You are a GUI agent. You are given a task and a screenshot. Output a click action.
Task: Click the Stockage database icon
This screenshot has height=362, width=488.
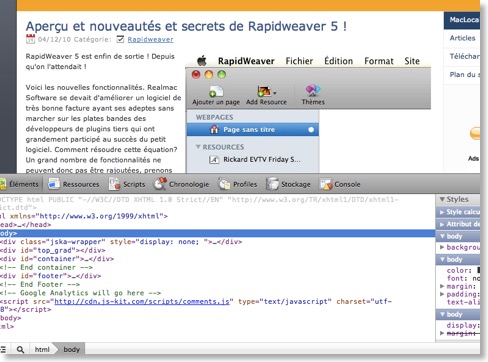pos(272,184)
